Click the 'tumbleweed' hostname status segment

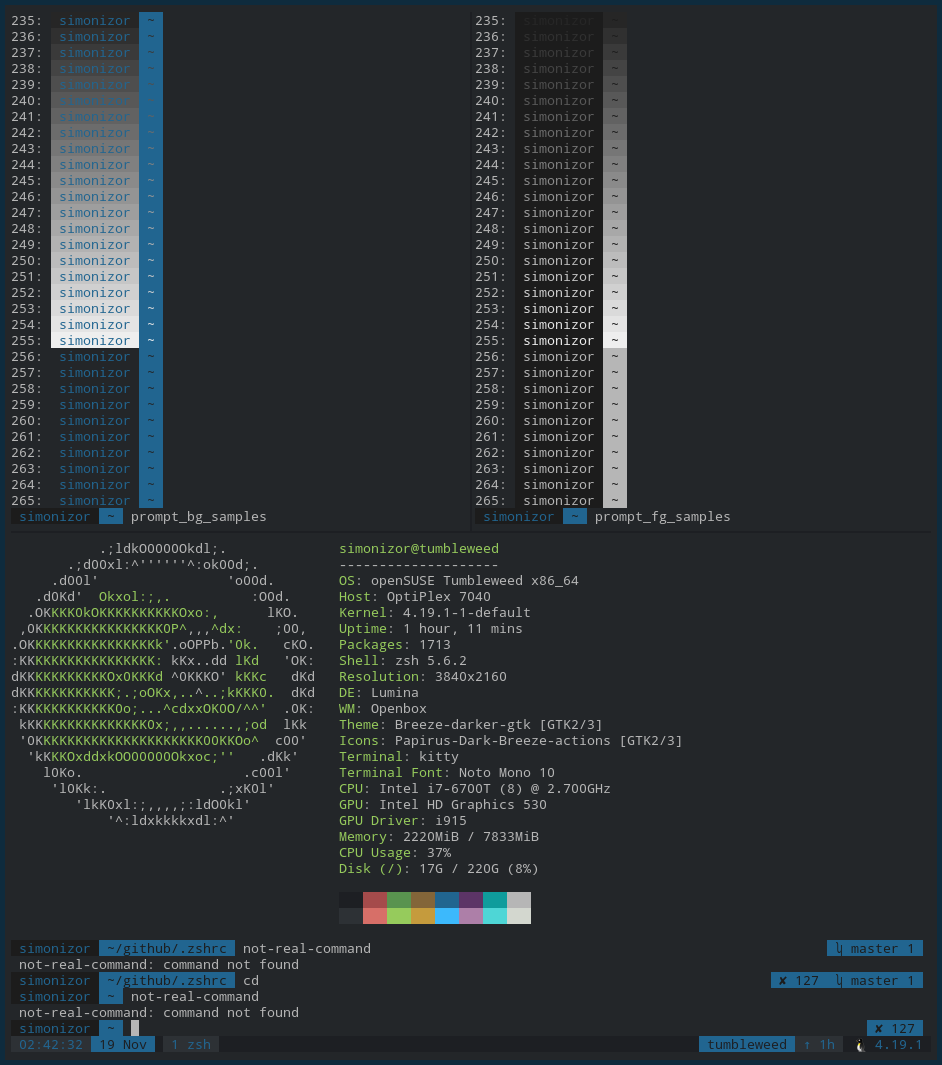click(x=746, y=1045)
